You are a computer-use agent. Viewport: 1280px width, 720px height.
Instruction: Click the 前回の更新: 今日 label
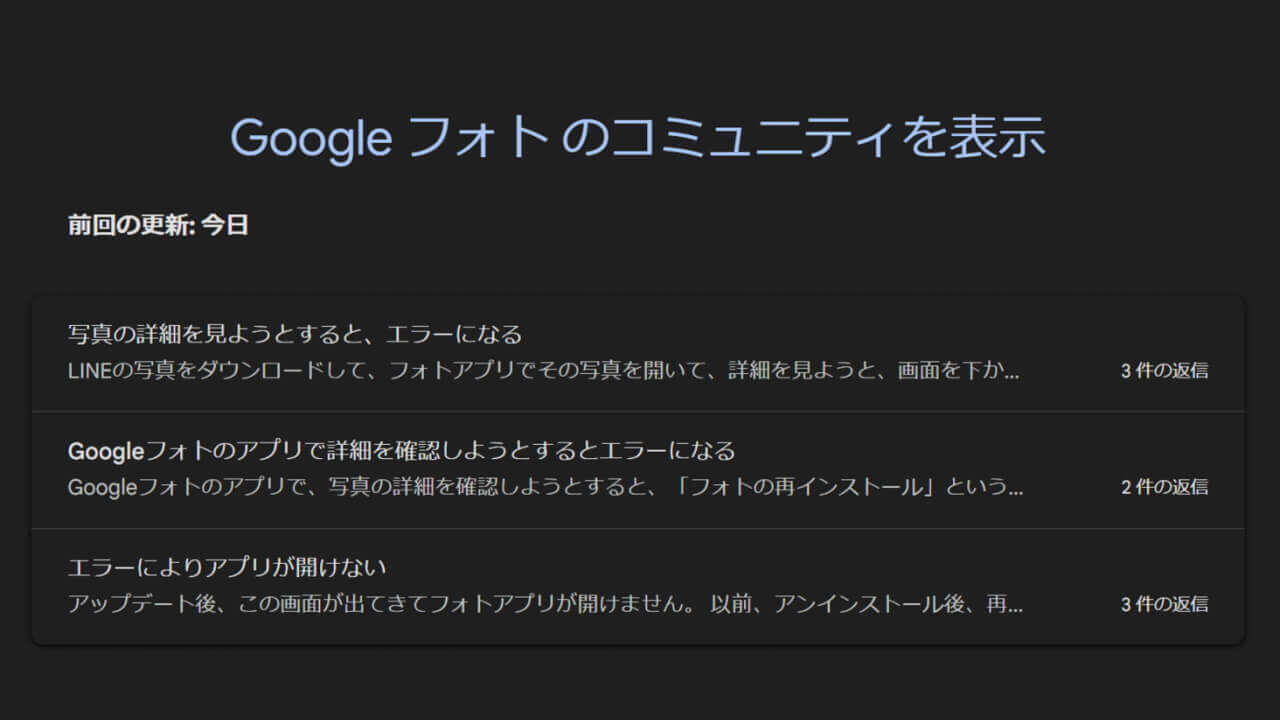(157, 224)
